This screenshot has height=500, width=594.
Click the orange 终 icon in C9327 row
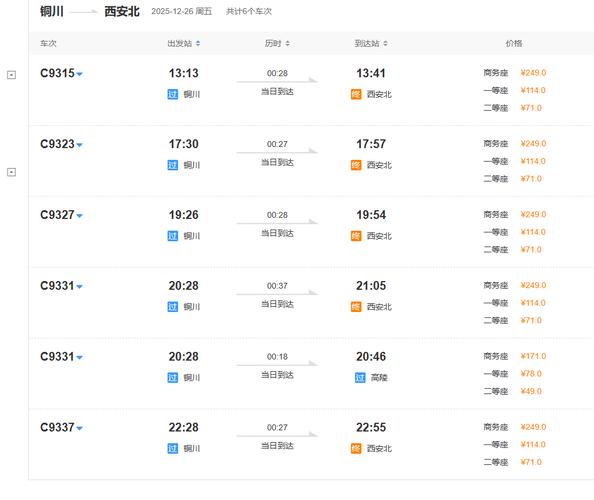356,236
